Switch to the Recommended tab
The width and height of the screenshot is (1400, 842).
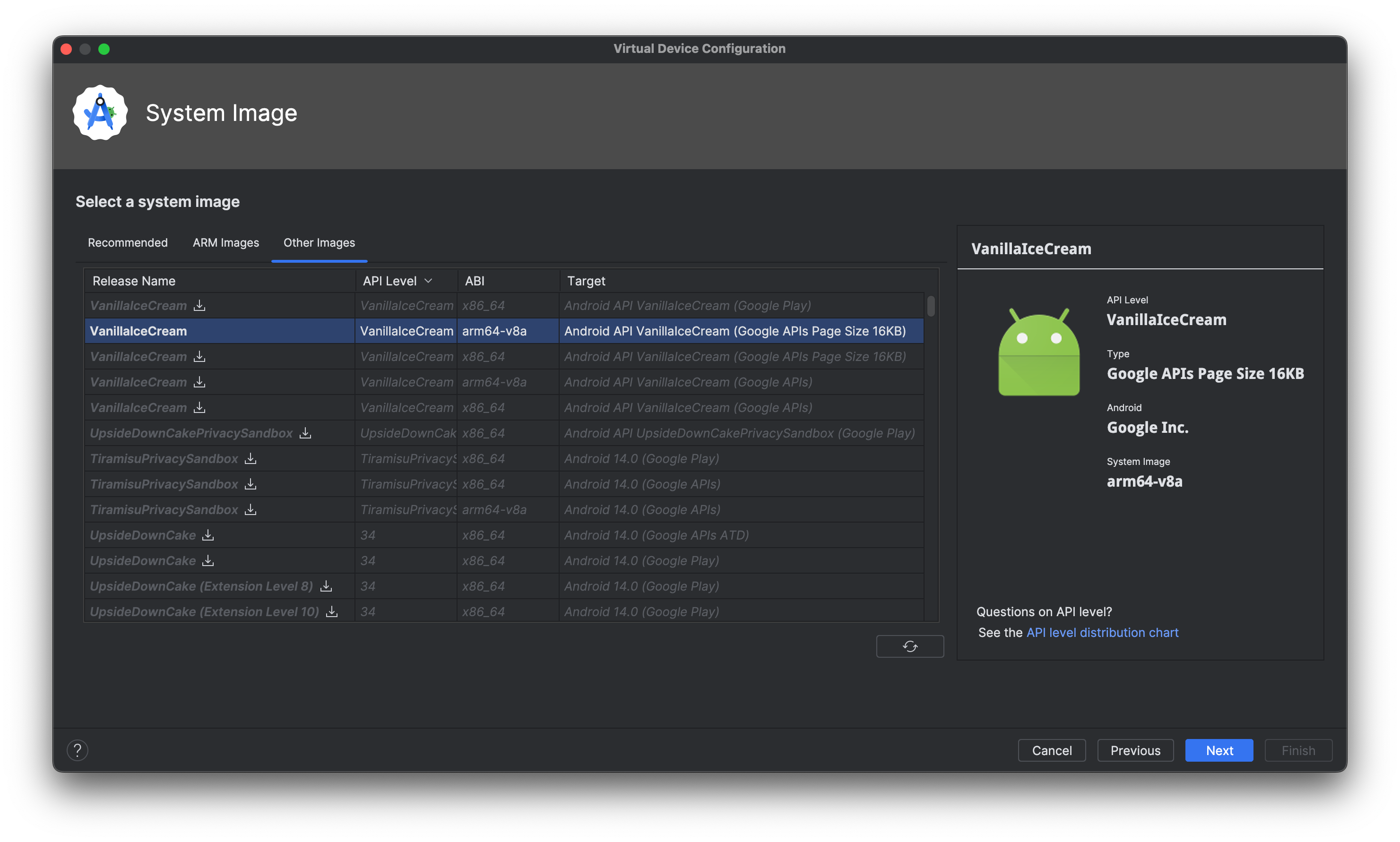coord(128,243)
